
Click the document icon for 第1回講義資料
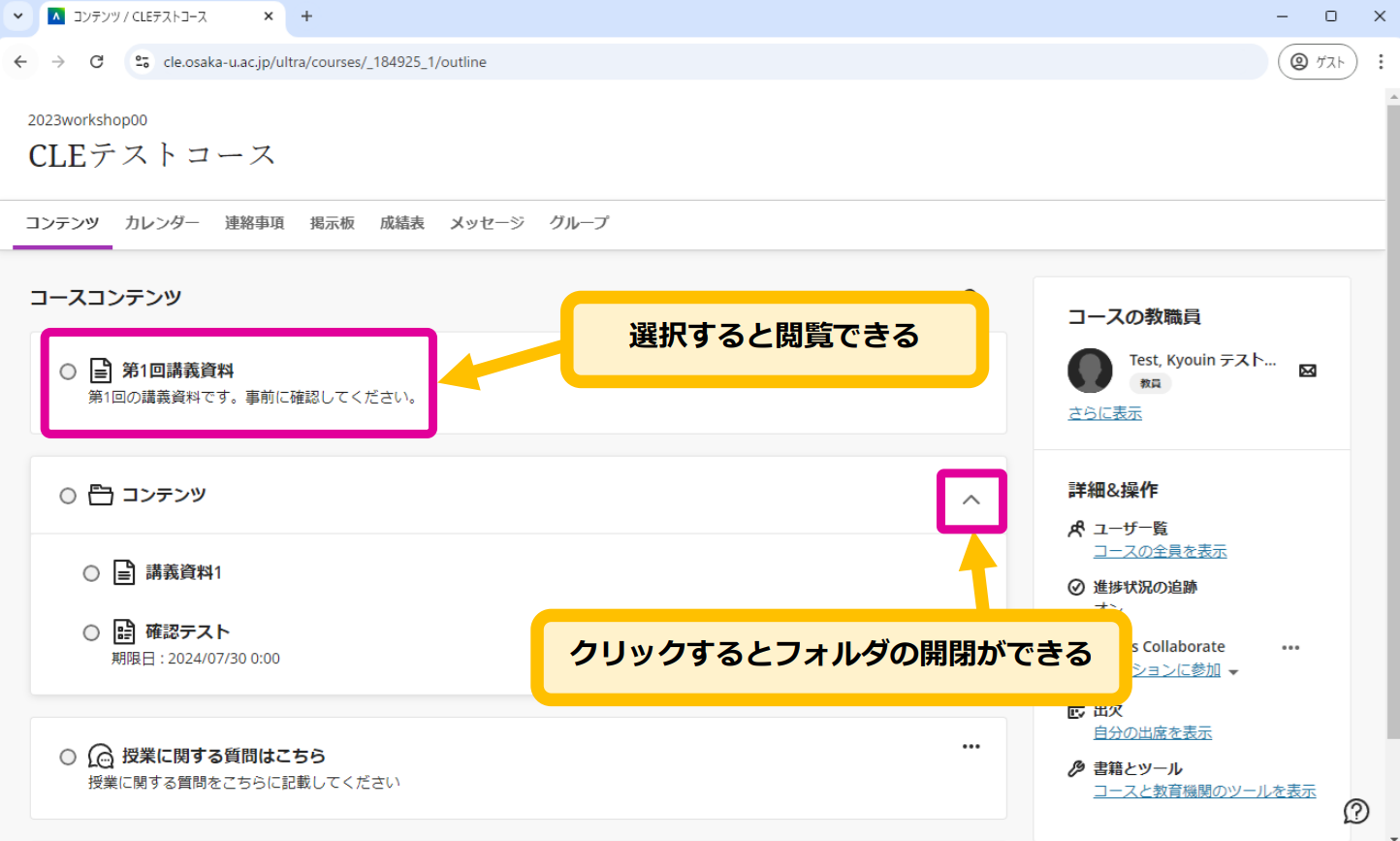[x=101, y=371]
